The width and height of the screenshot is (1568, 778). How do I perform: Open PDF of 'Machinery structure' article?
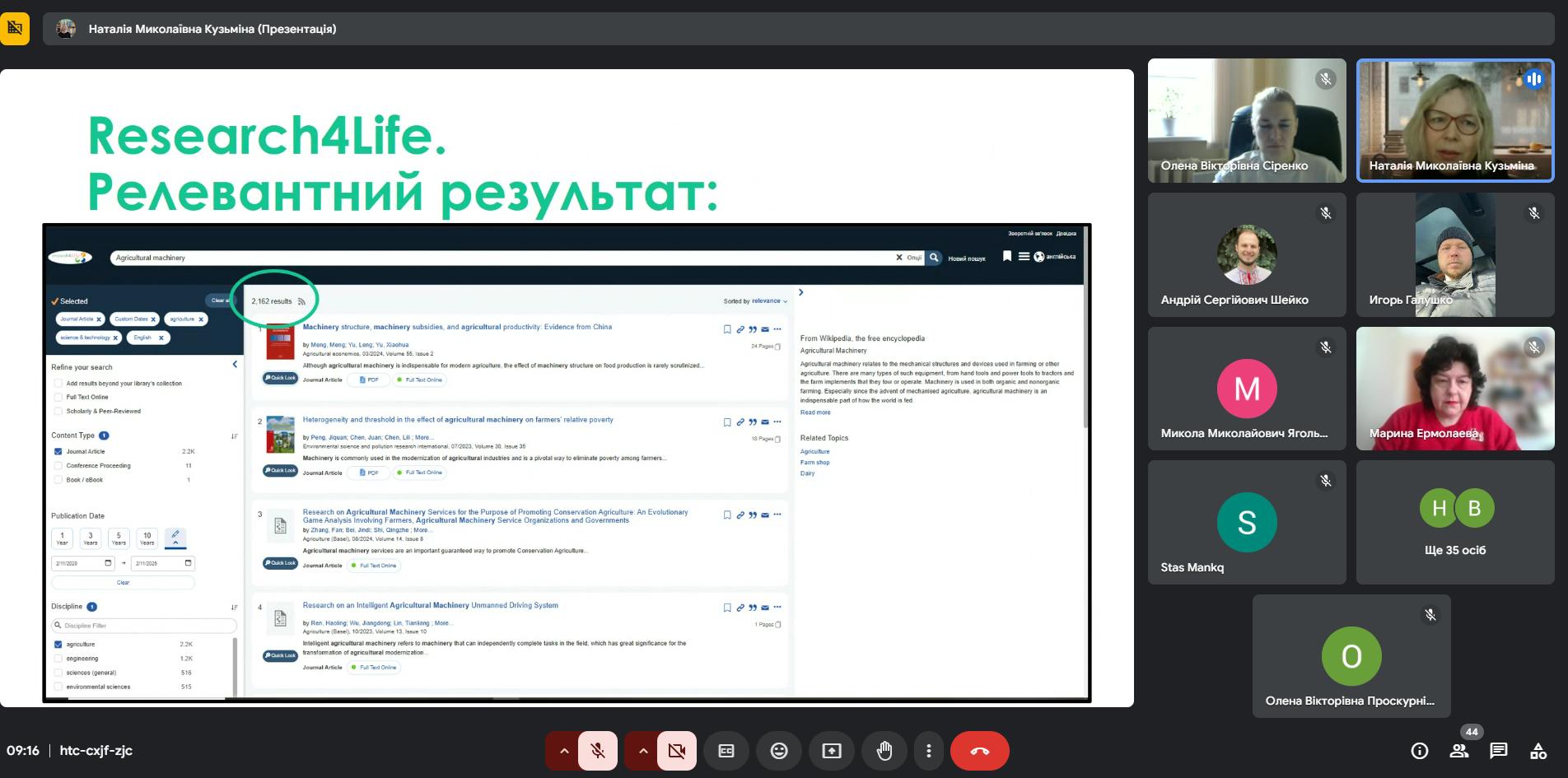click(367, 380)
